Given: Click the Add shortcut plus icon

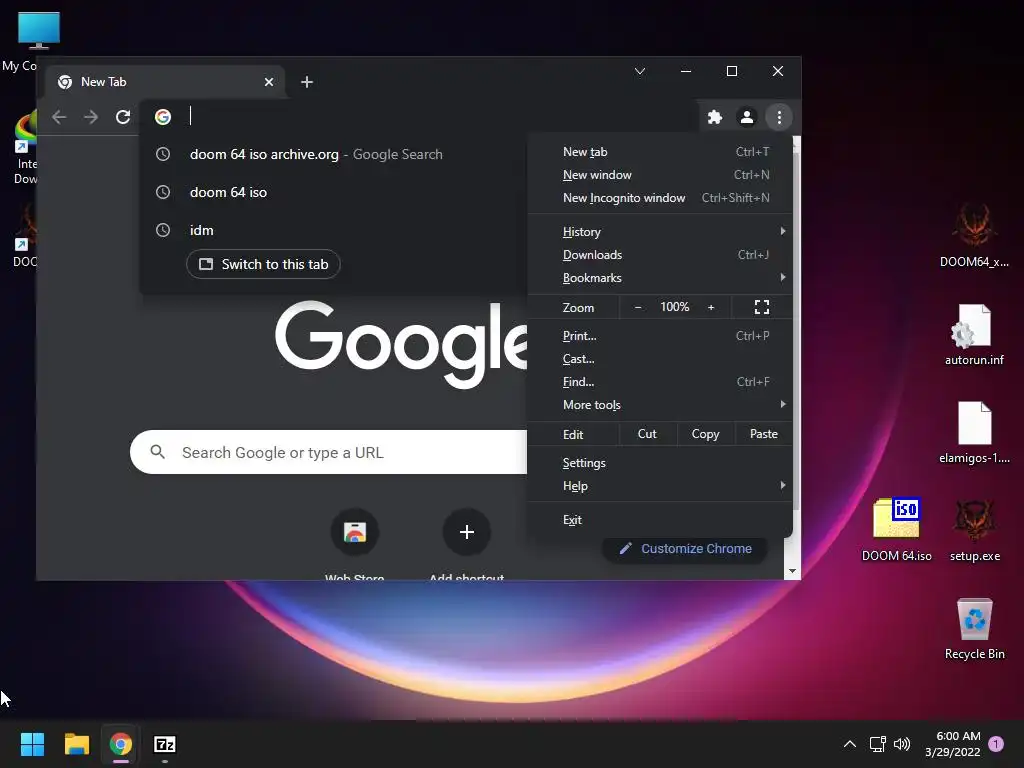Looking at the screenshot, I should point(466,532).
